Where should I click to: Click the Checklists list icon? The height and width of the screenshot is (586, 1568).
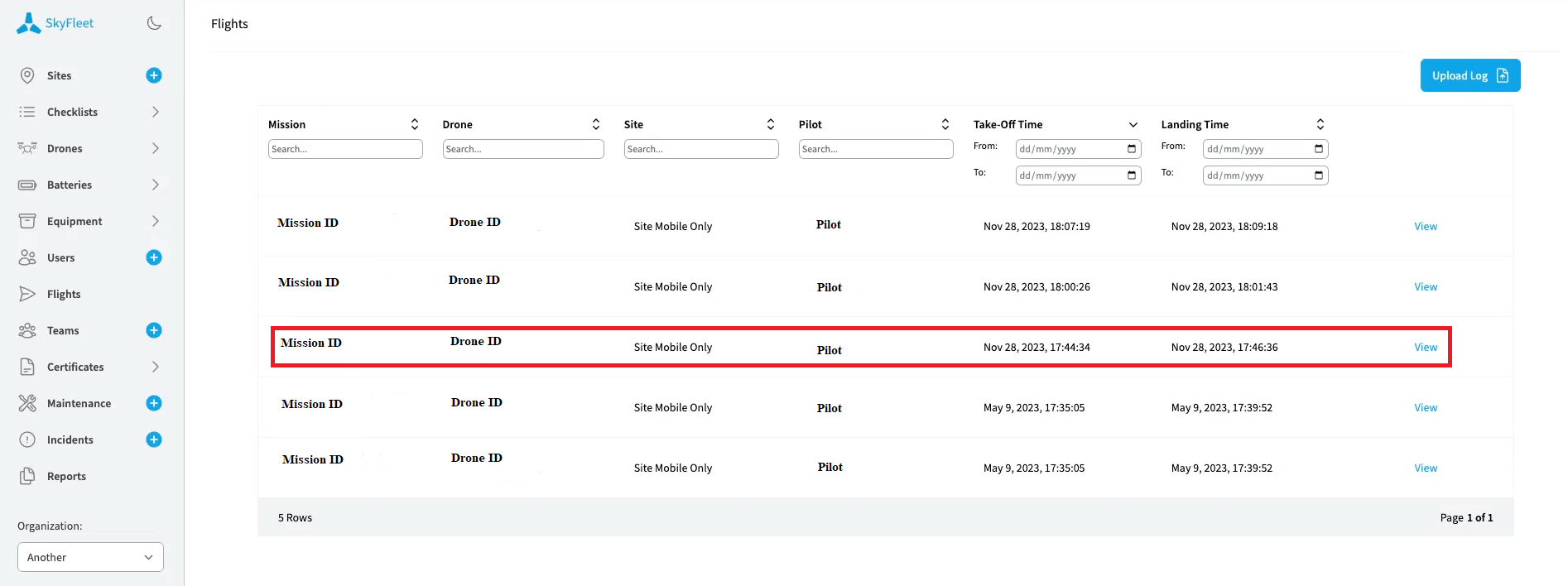pos(27,112)
